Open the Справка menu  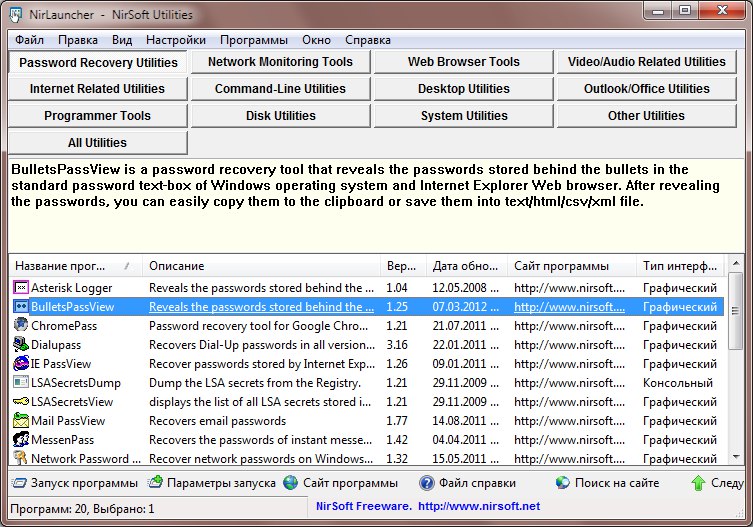tap(368, 40)
